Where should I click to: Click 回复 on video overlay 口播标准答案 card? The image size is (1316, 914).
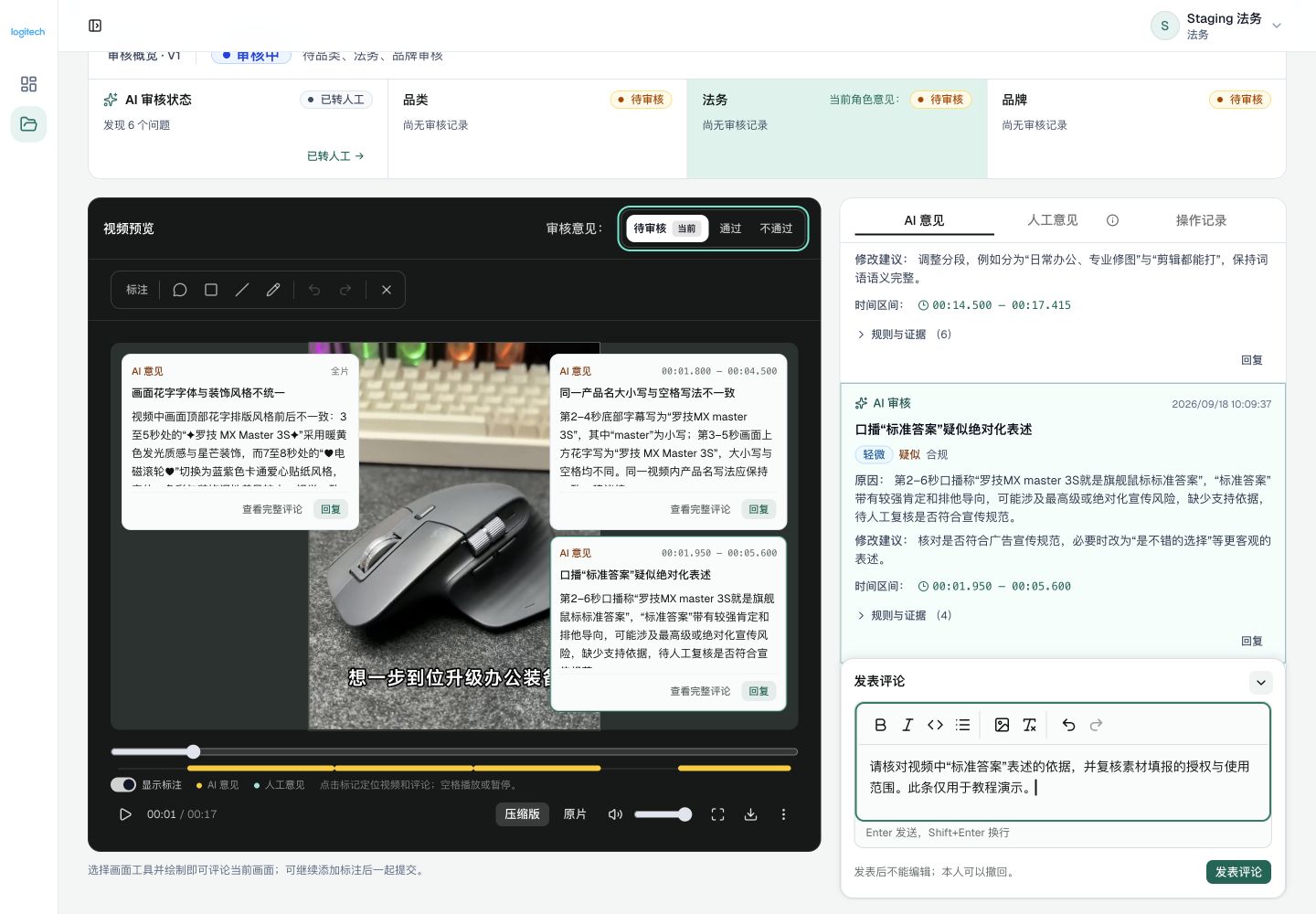[759, 691]
